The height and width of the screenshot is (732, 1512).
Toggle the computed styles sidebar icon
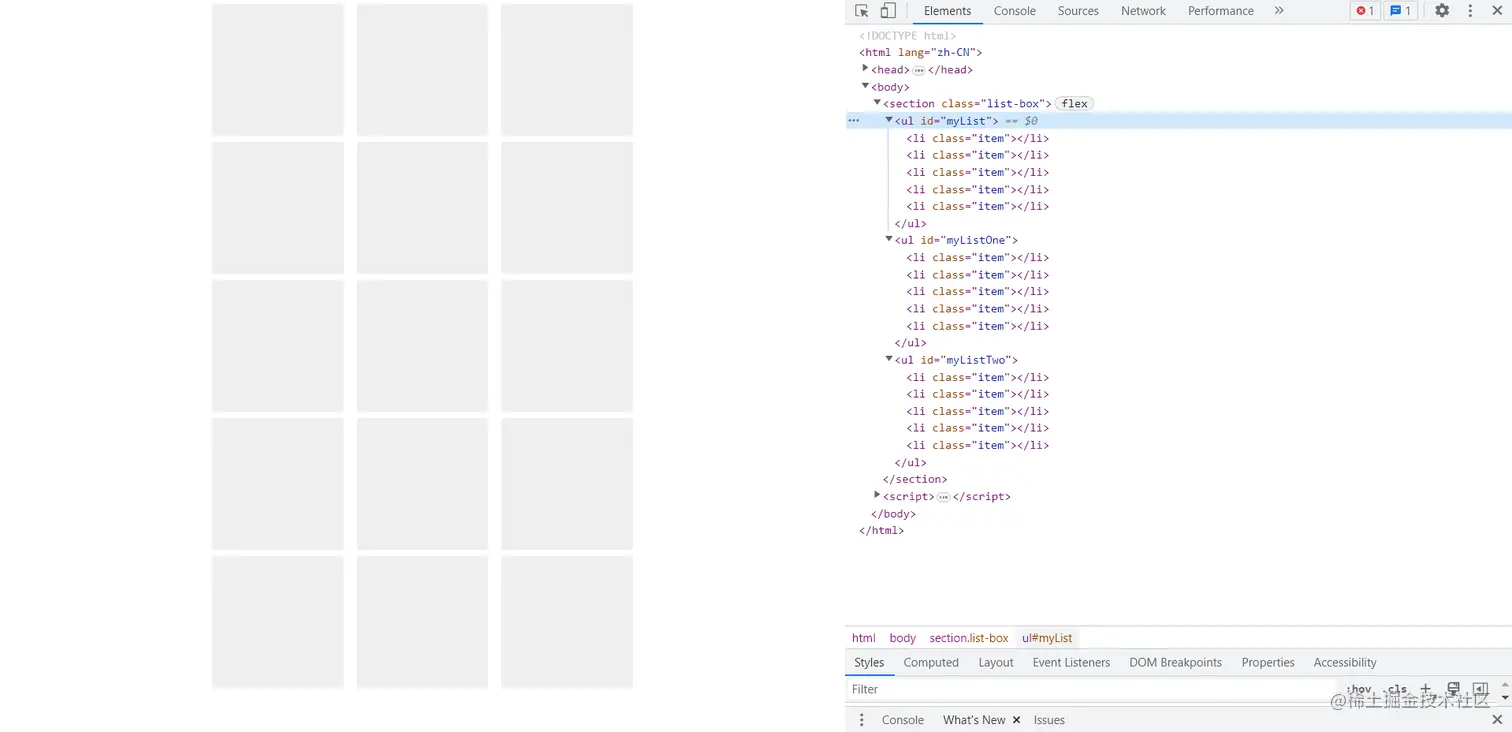click(1481, 689)
